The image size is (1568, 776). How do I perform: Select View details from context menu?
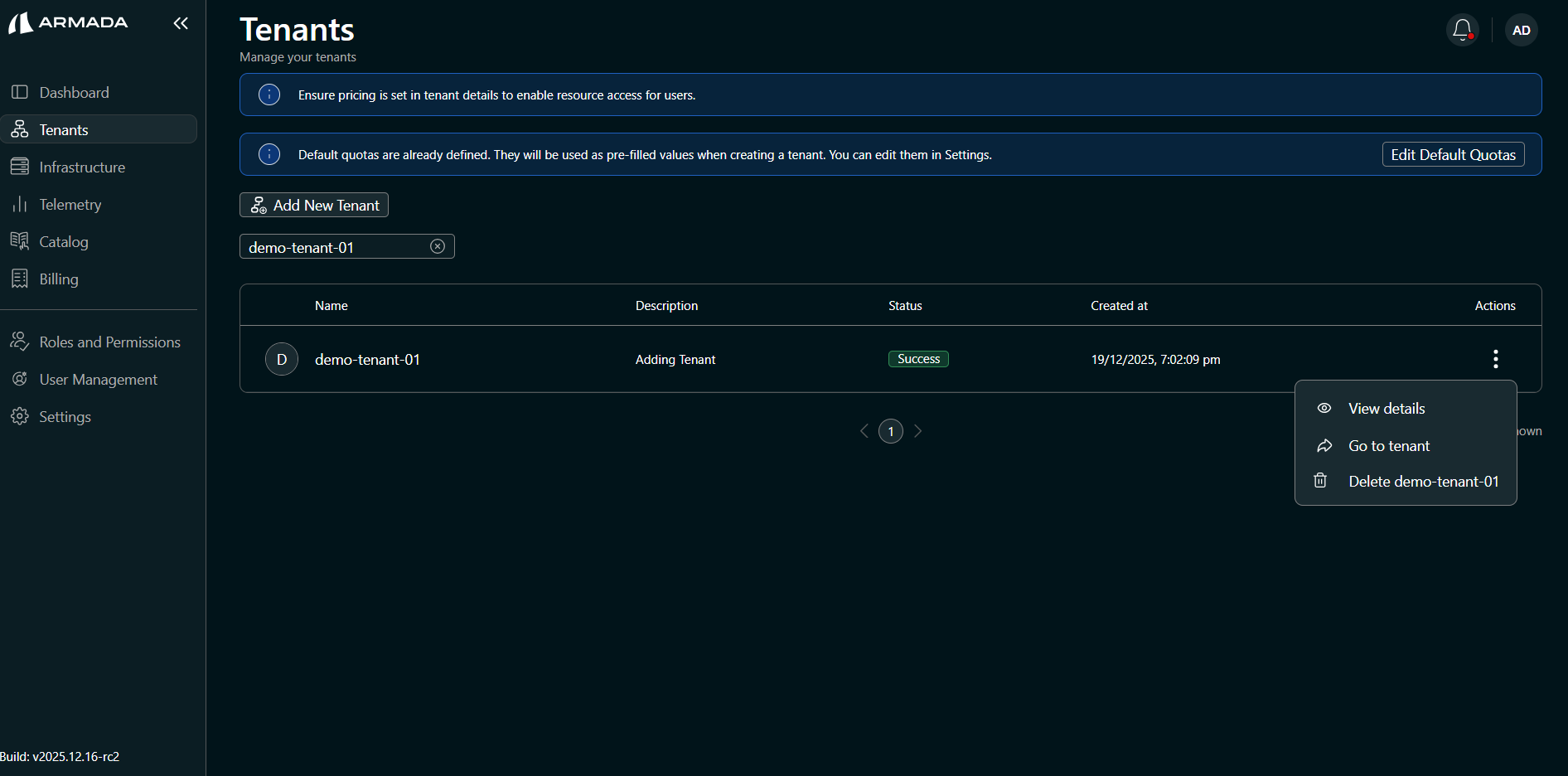[1387, 408]
